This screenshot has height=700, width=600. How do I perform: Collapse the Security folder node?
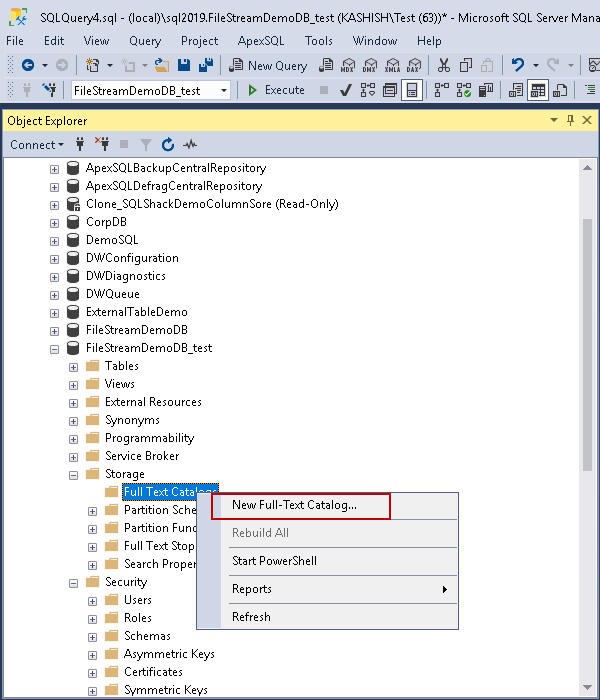(x=73, y=582)
